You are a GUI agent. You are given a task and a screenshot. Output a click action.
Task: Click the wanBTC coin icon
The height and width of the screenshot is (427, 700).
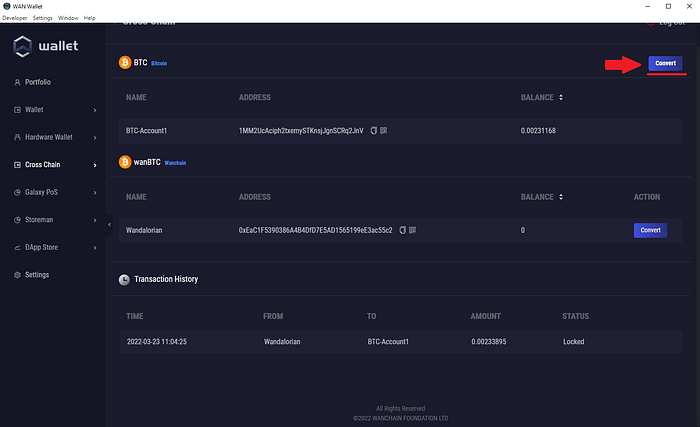coord(125,161)
